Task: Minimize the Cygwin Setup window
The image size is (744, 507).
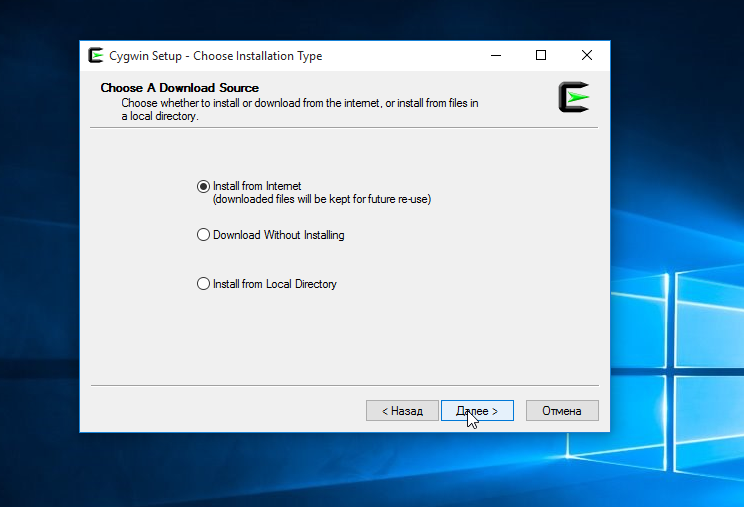Action: click(496, 55)
